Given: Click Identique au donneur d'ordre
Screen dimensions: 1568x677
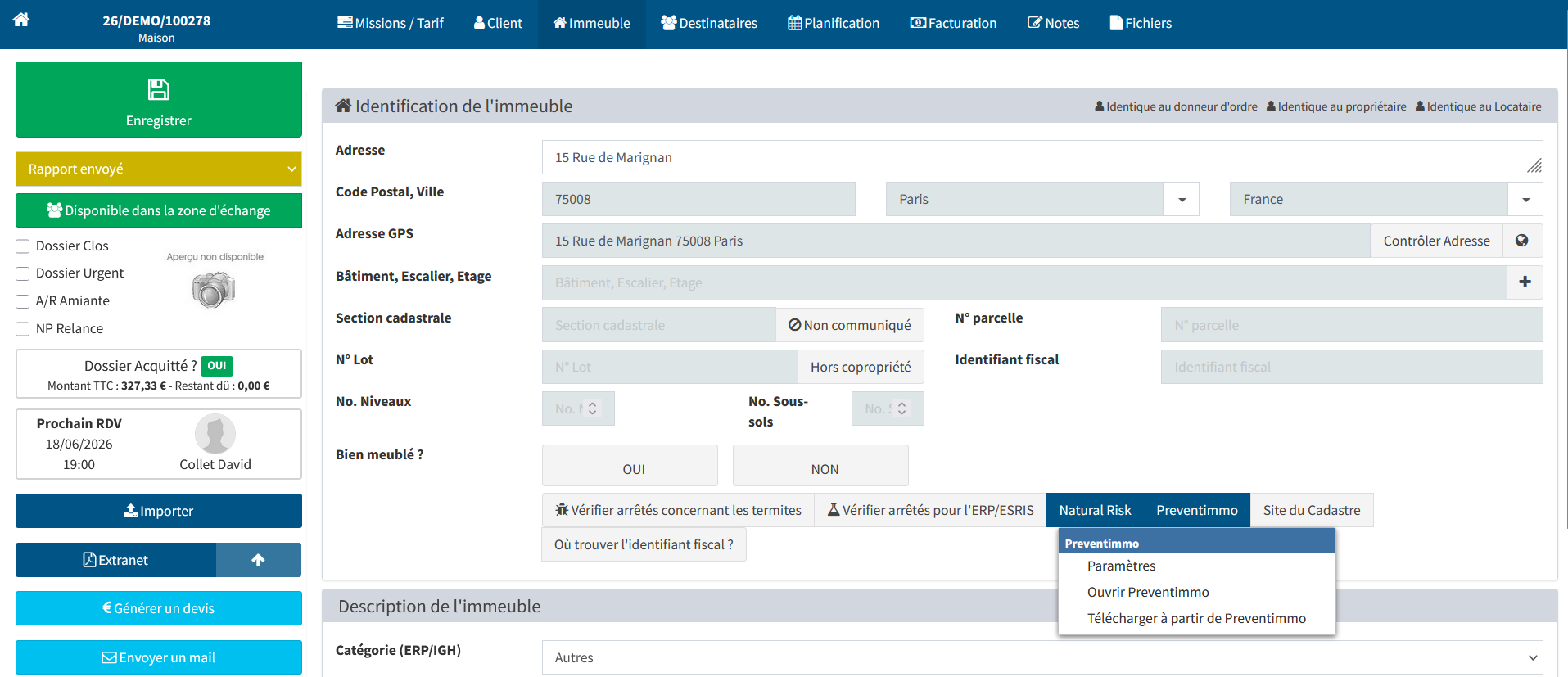Looking at the screenshot, I should 1176,106.
